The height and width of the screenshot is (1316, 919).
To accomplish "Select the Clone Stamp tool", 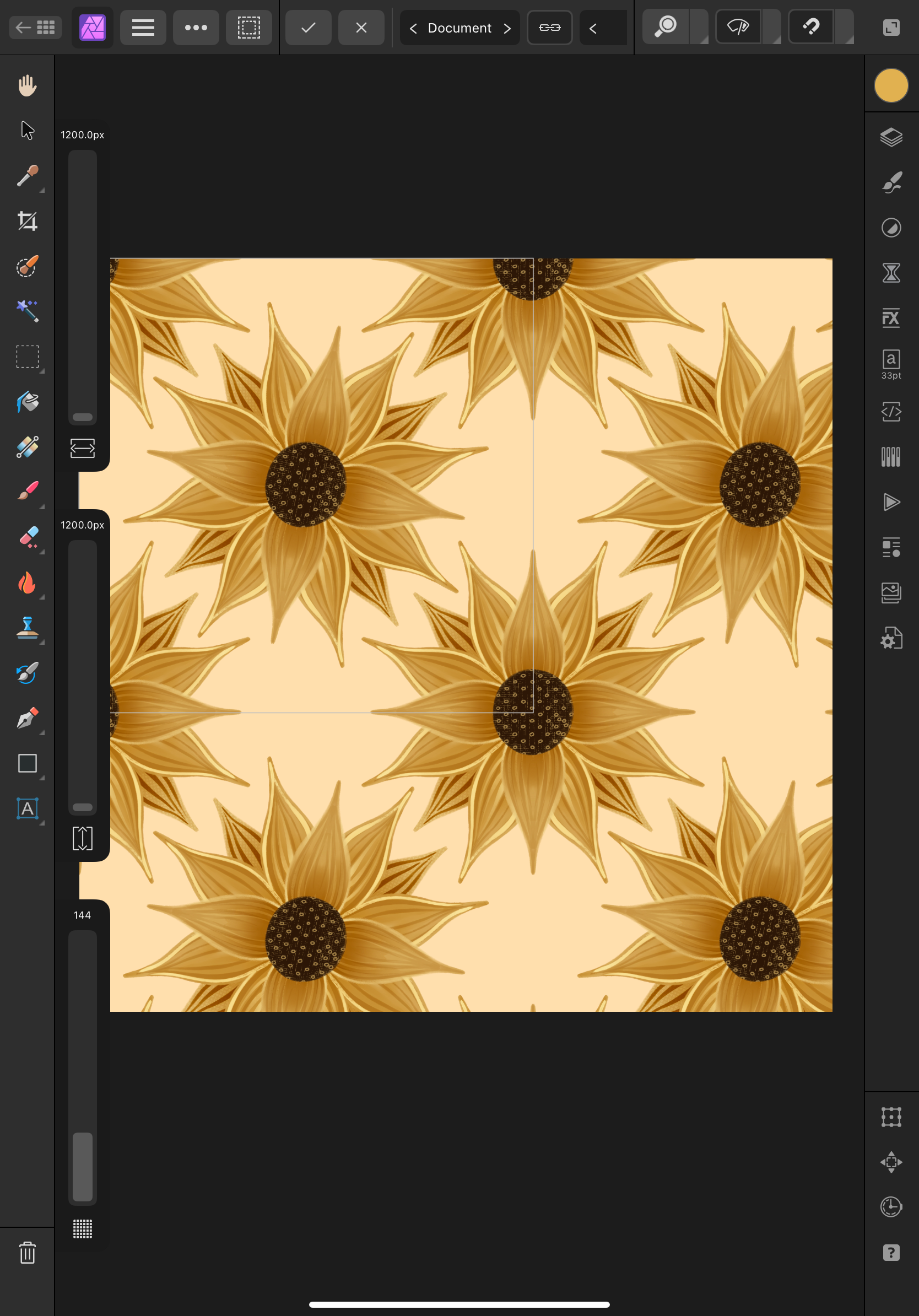I will [x=27, y=628].
